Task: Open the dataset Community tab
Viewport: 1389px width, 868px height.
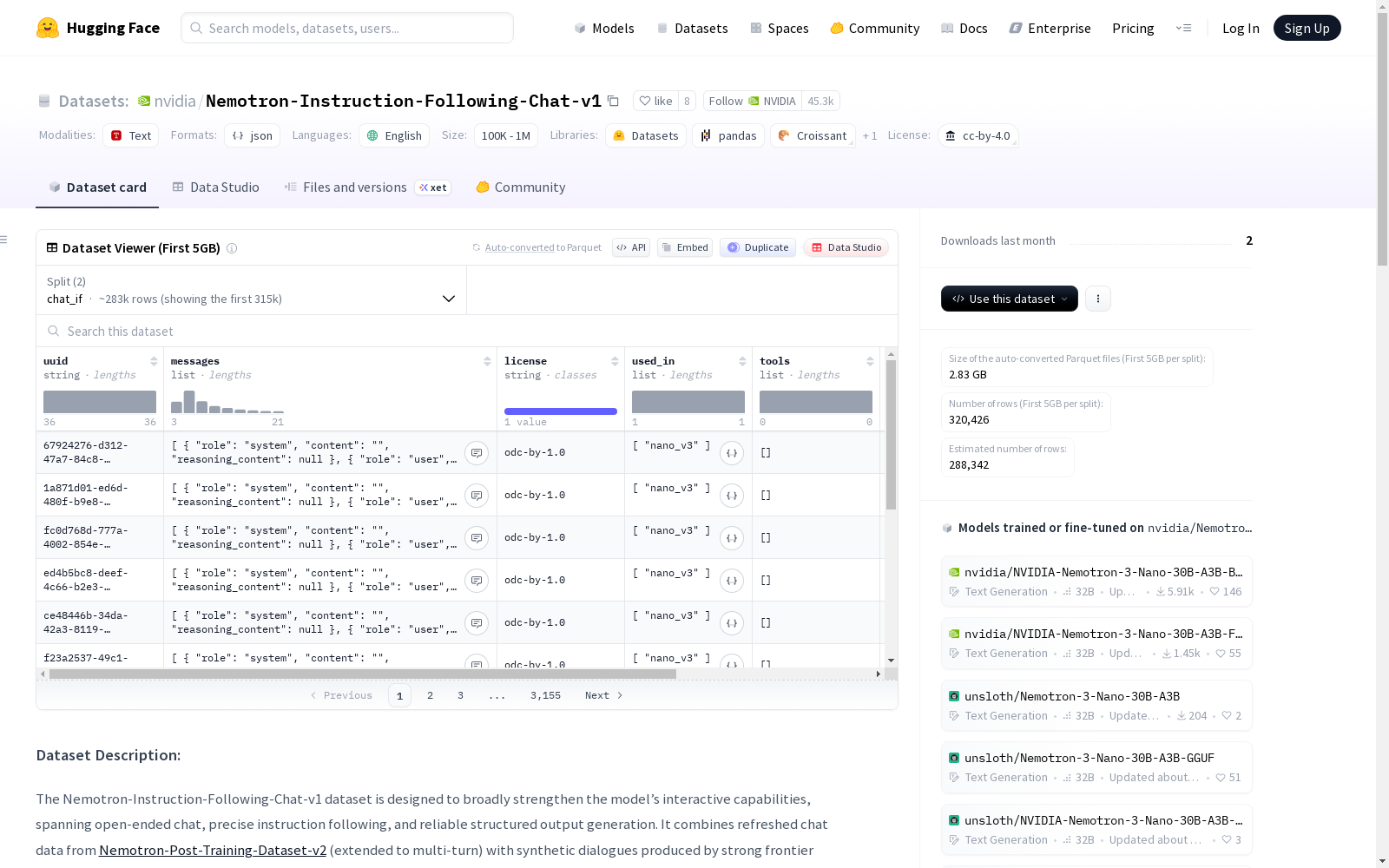Action: tap(521, 187)
